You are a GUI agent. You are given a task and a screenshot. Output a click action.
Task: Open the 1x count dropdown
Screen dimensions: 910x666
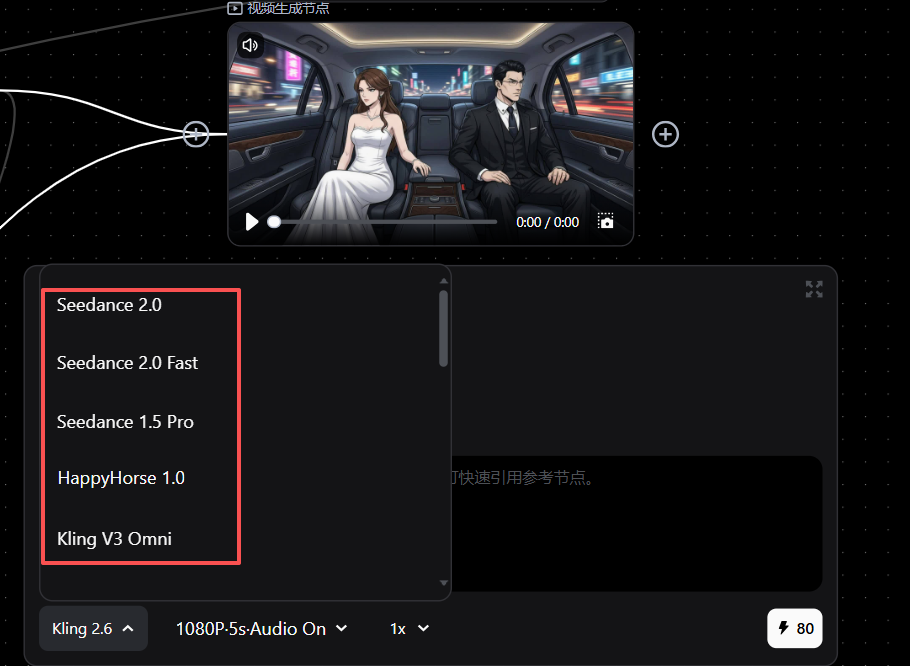coord(410,628)
